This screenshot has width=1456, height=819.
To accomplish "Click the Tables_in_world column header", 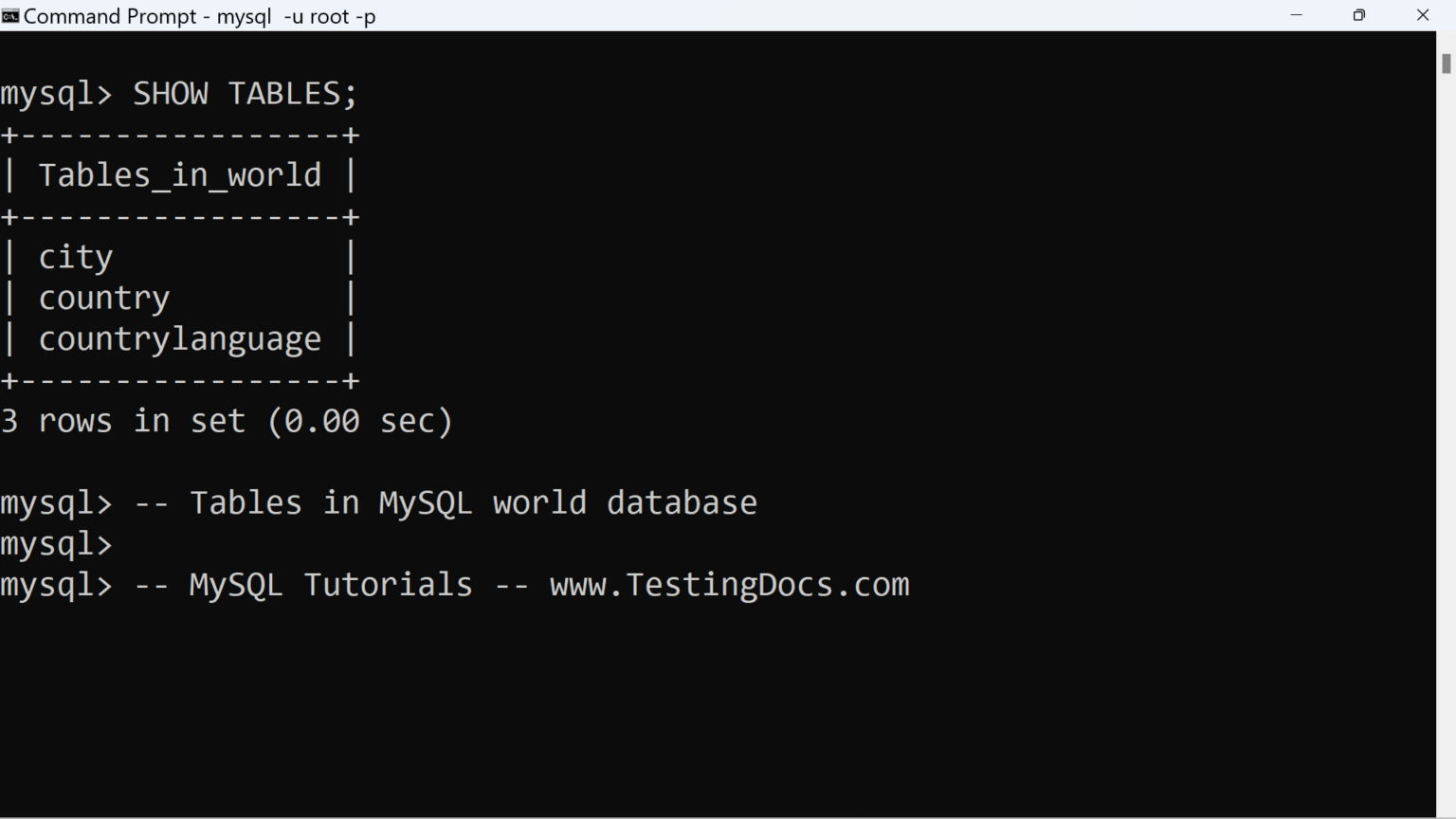I will 180,174.
